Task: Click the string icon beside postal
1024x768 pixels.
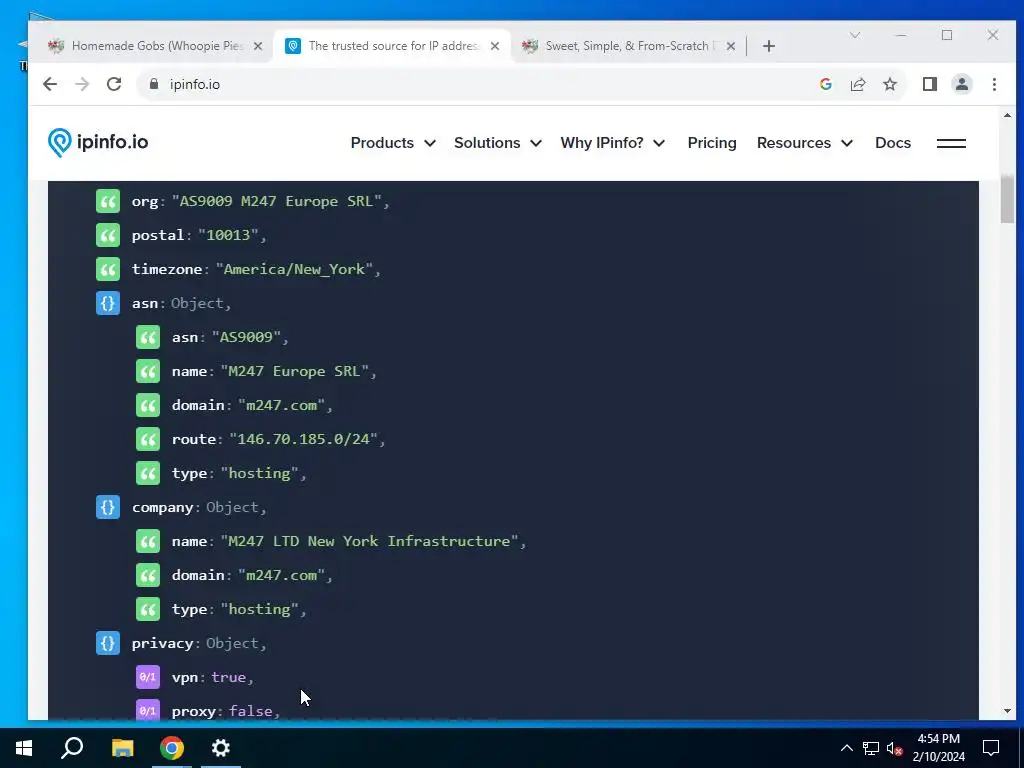Action: point(108,235)
